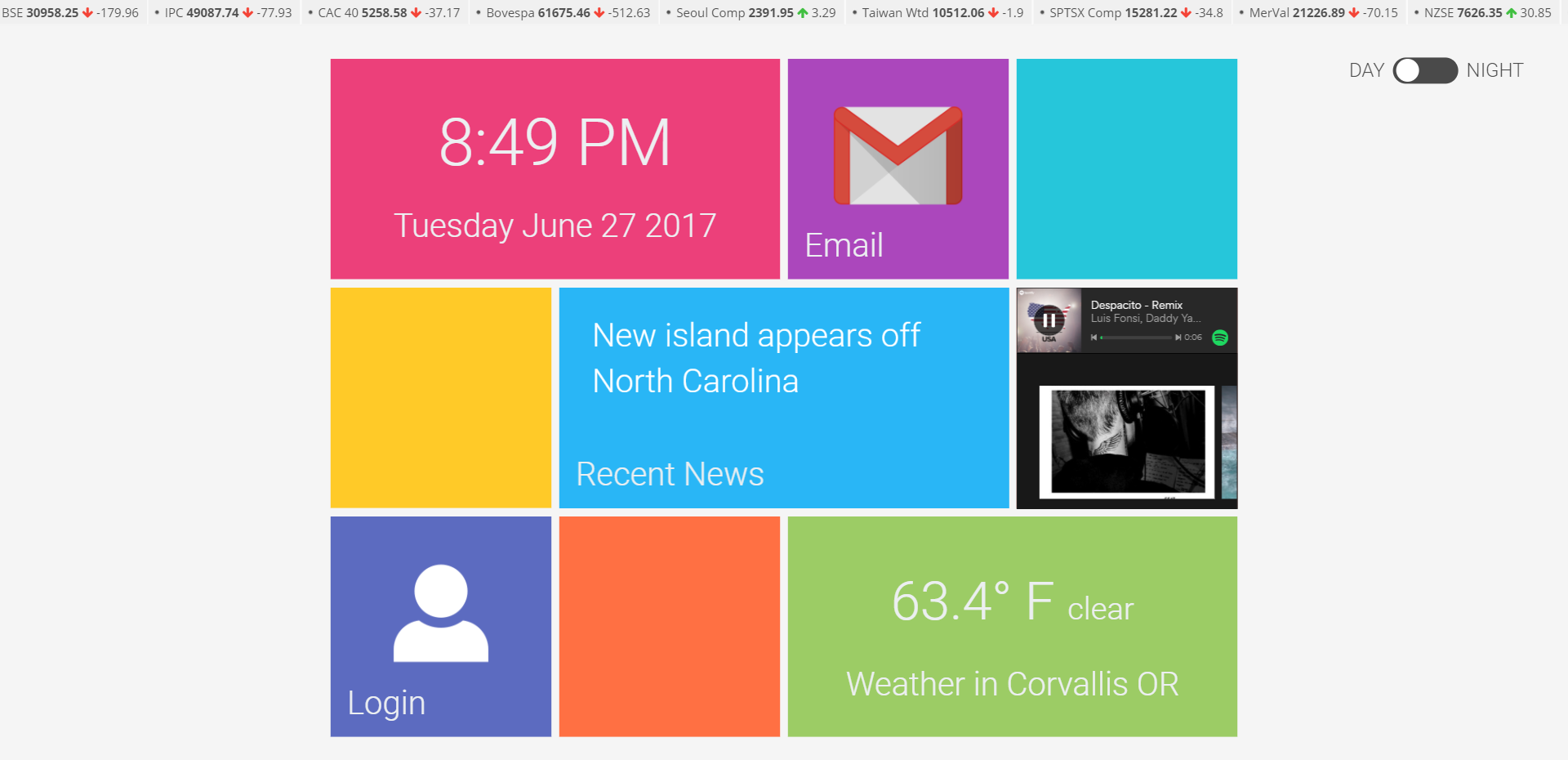This screenshot has width=1568, height=760.
Task: Open the blank orange tile
Action: [670, 627]
